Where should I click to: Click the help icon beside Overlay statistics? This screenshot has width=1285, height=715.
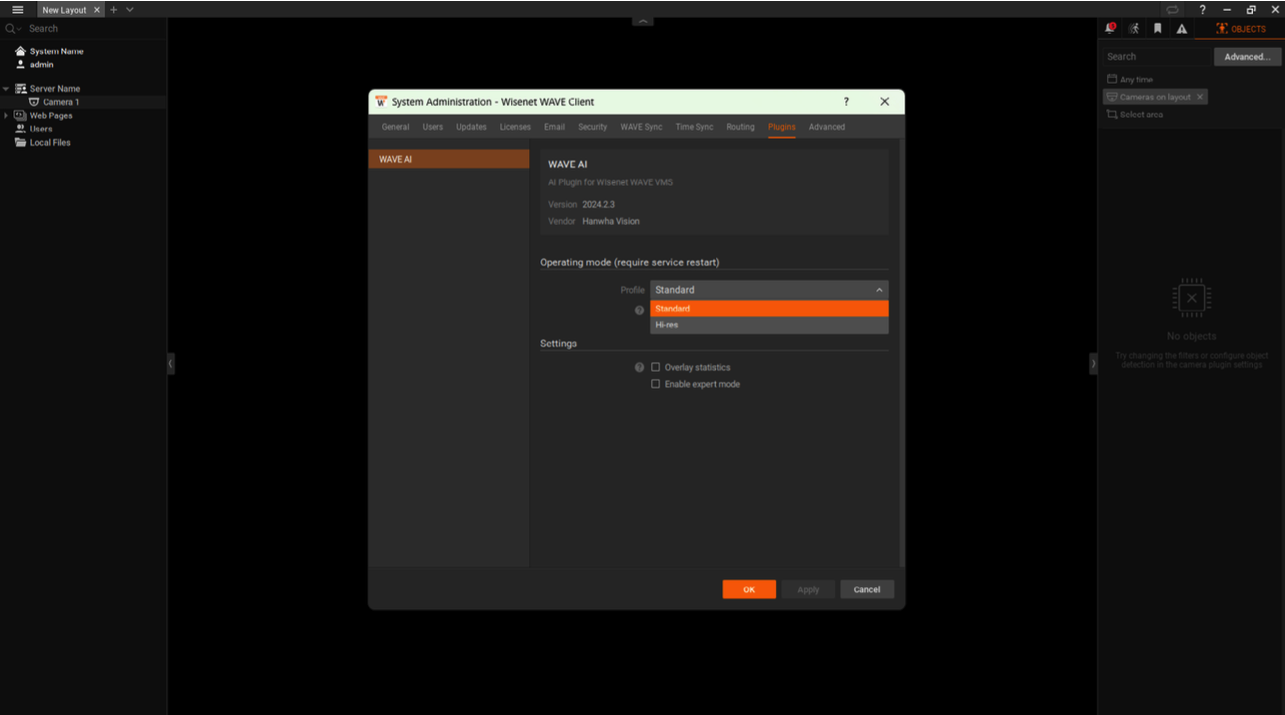[640, 367]
